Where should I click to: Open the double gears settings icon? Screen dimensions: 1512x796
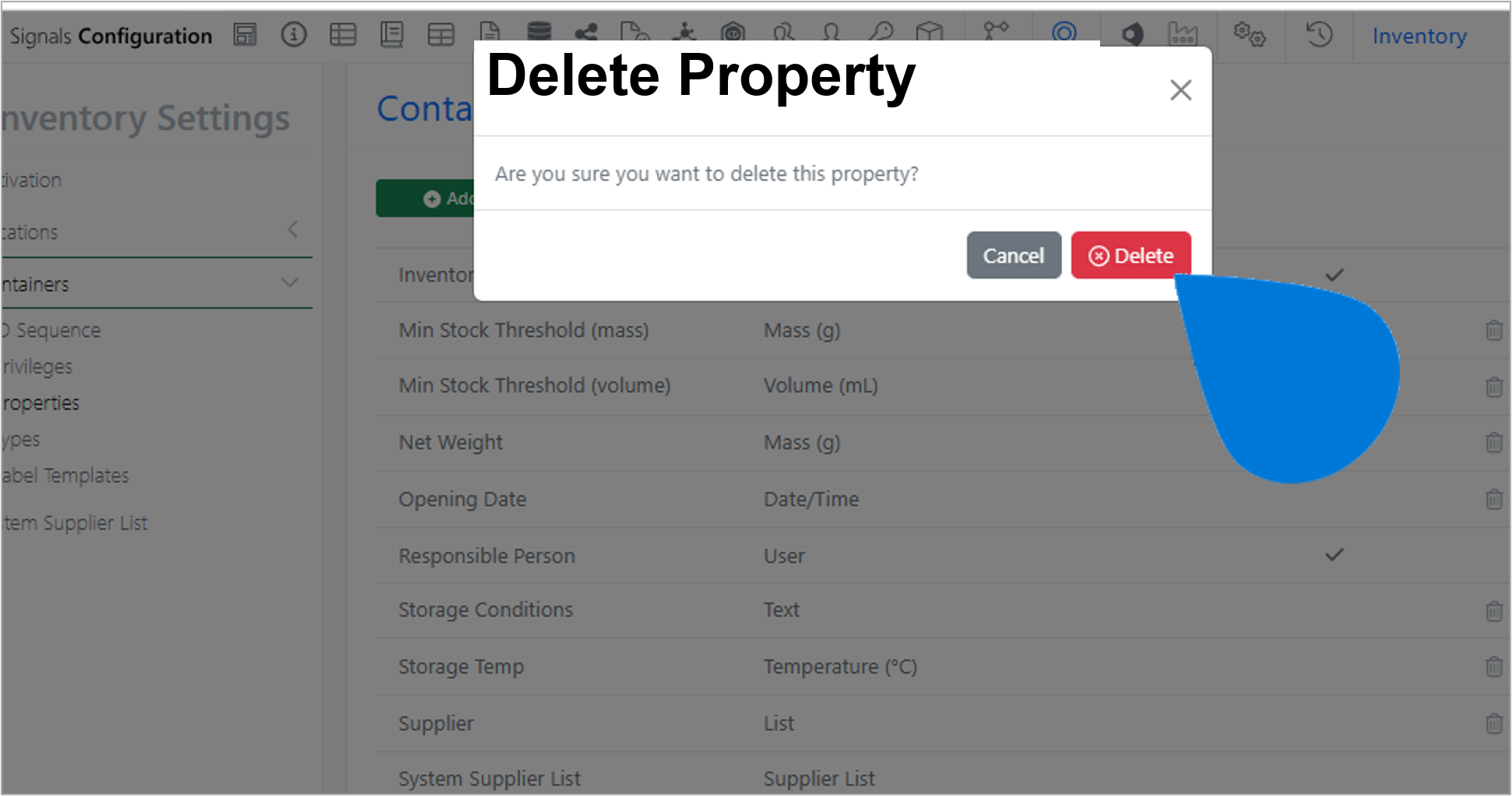1250,34
